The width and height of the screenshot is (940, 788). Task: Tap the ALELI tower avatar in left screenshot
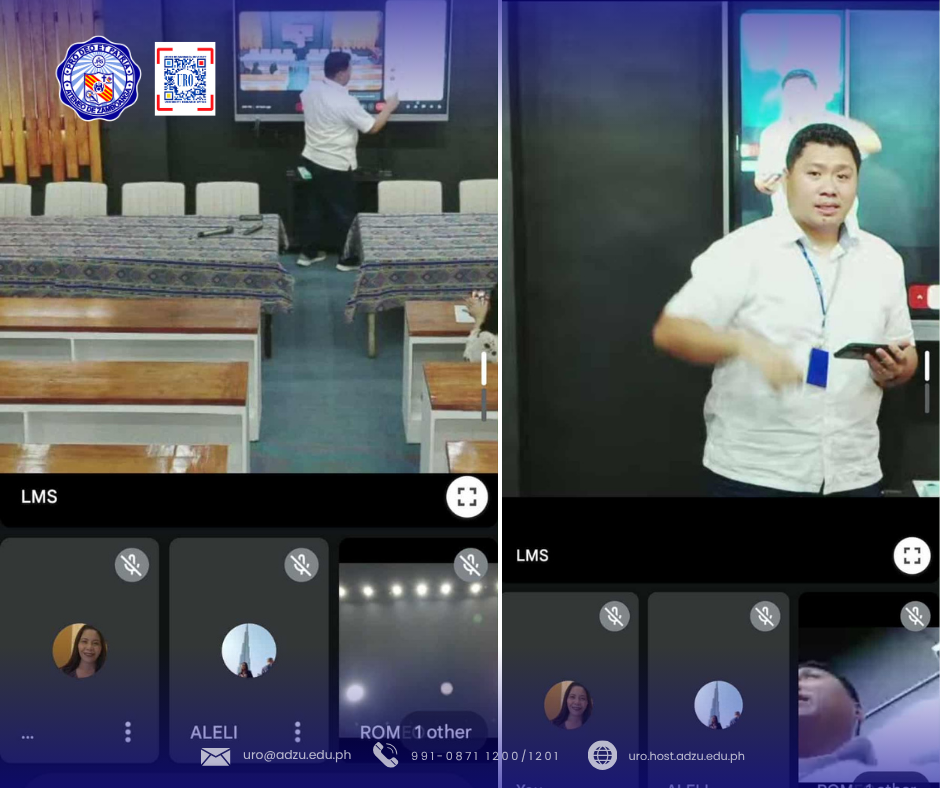click(x=248, y=650)
